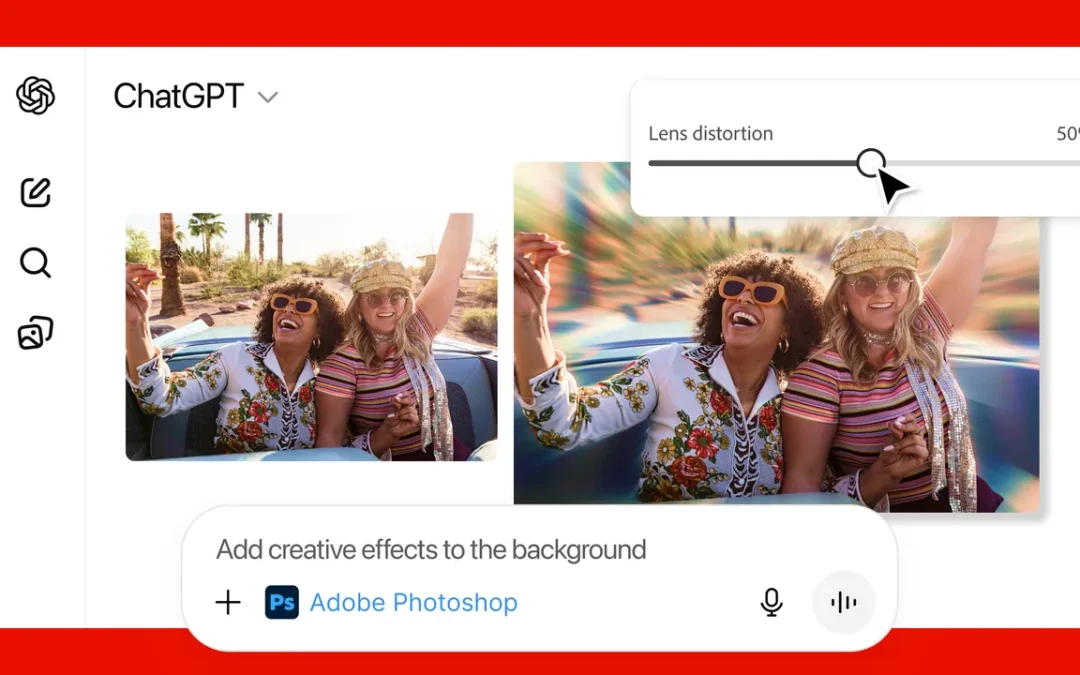Tap the microphone icon for dictation
Image resolution: width=1080 pixels, height=675 pixels.
pyautogui.click(x=771, y=602)
